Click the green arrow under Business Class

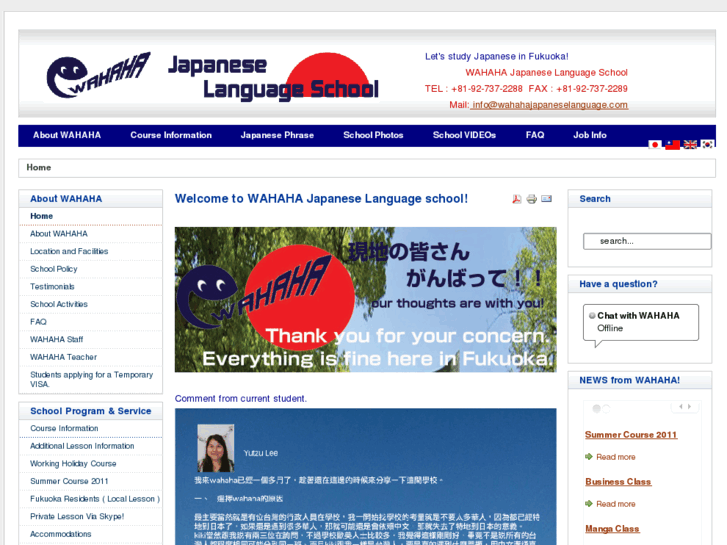pos(589,504)
